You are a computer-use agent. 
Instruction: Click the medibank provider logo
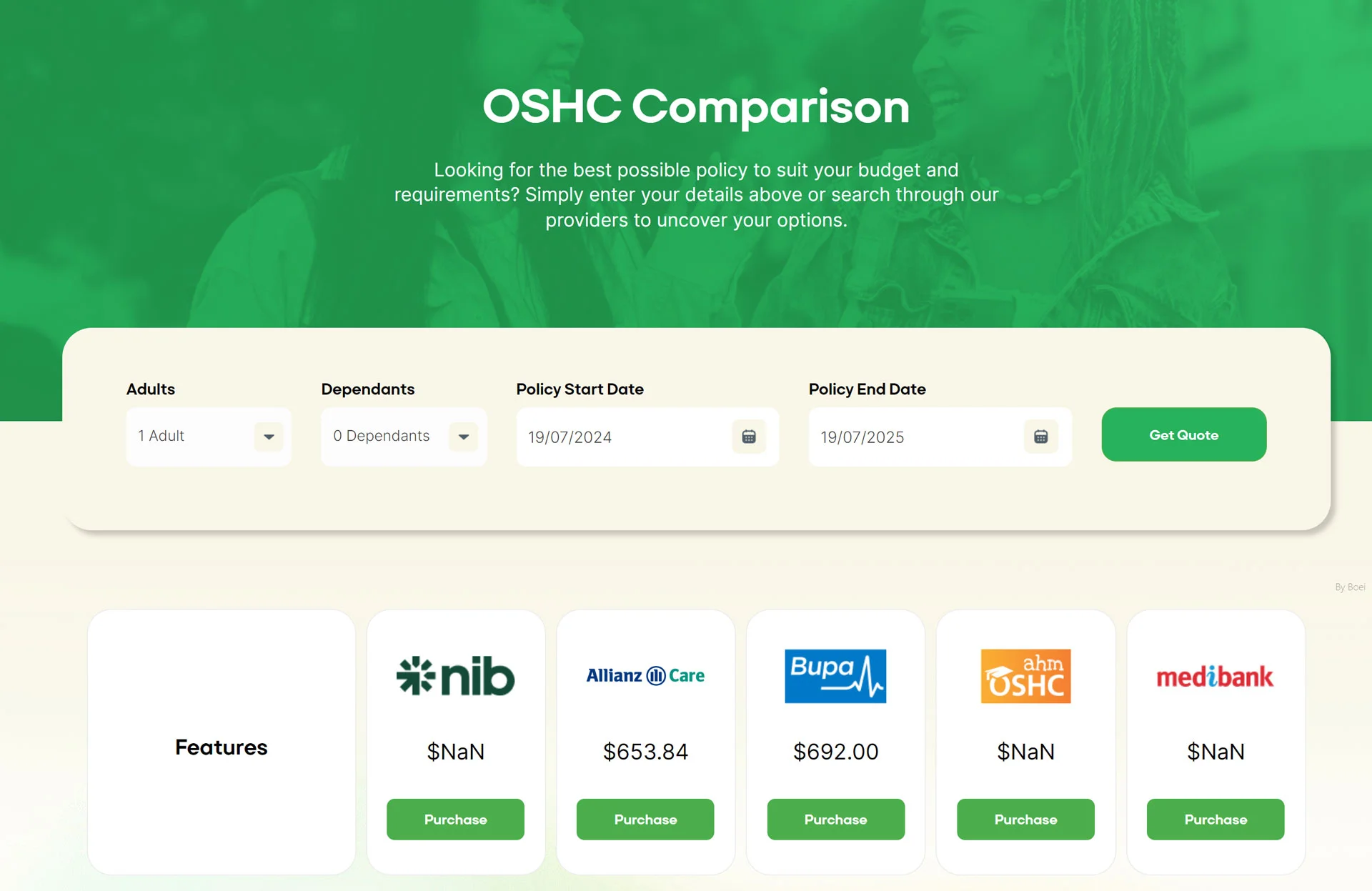click(x=1215, y=677)
